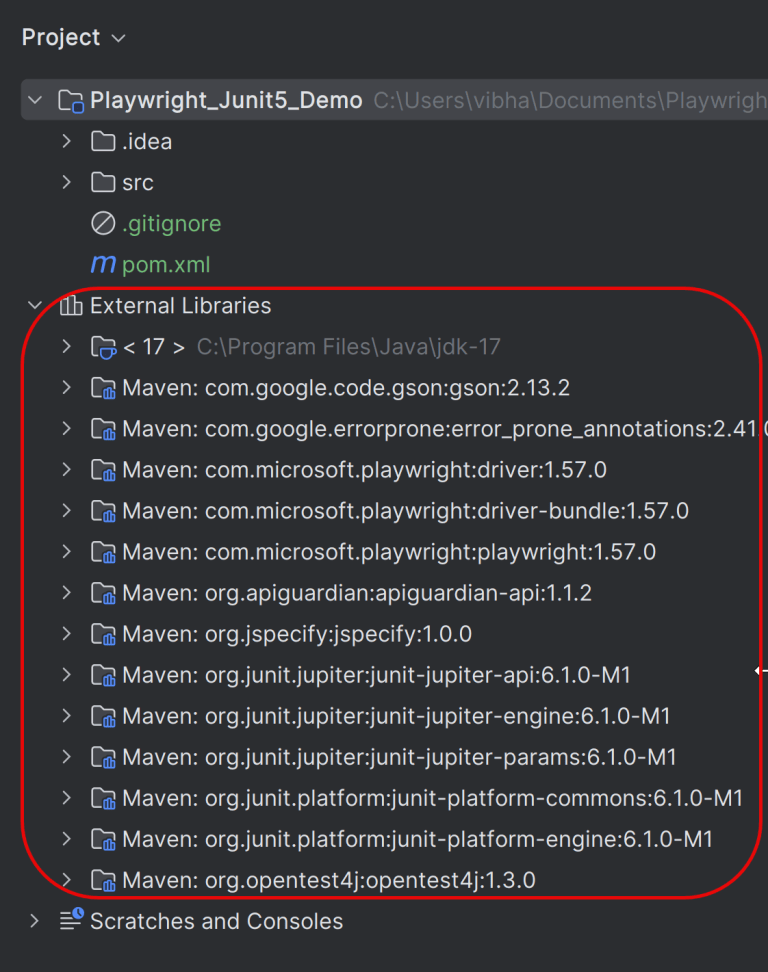Click driver-bundle library folder icon

[104, 511]
